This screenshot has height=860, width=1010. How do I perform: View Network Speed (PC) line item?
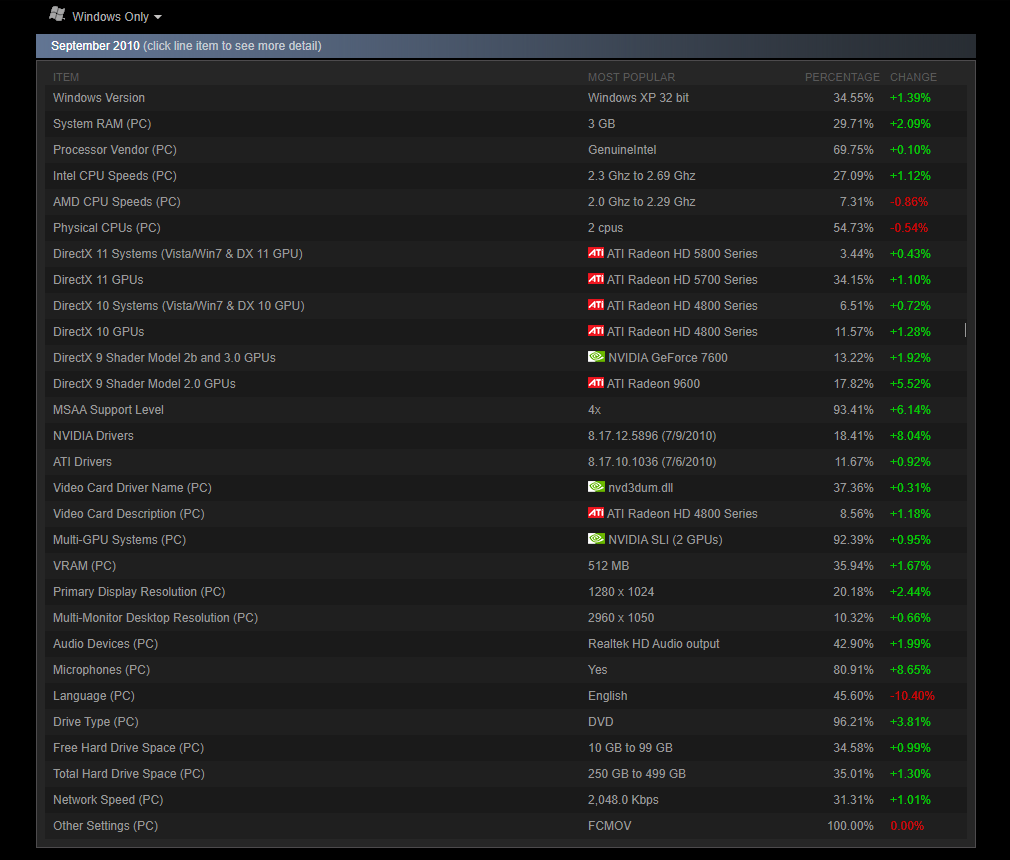tap(506, 799)
